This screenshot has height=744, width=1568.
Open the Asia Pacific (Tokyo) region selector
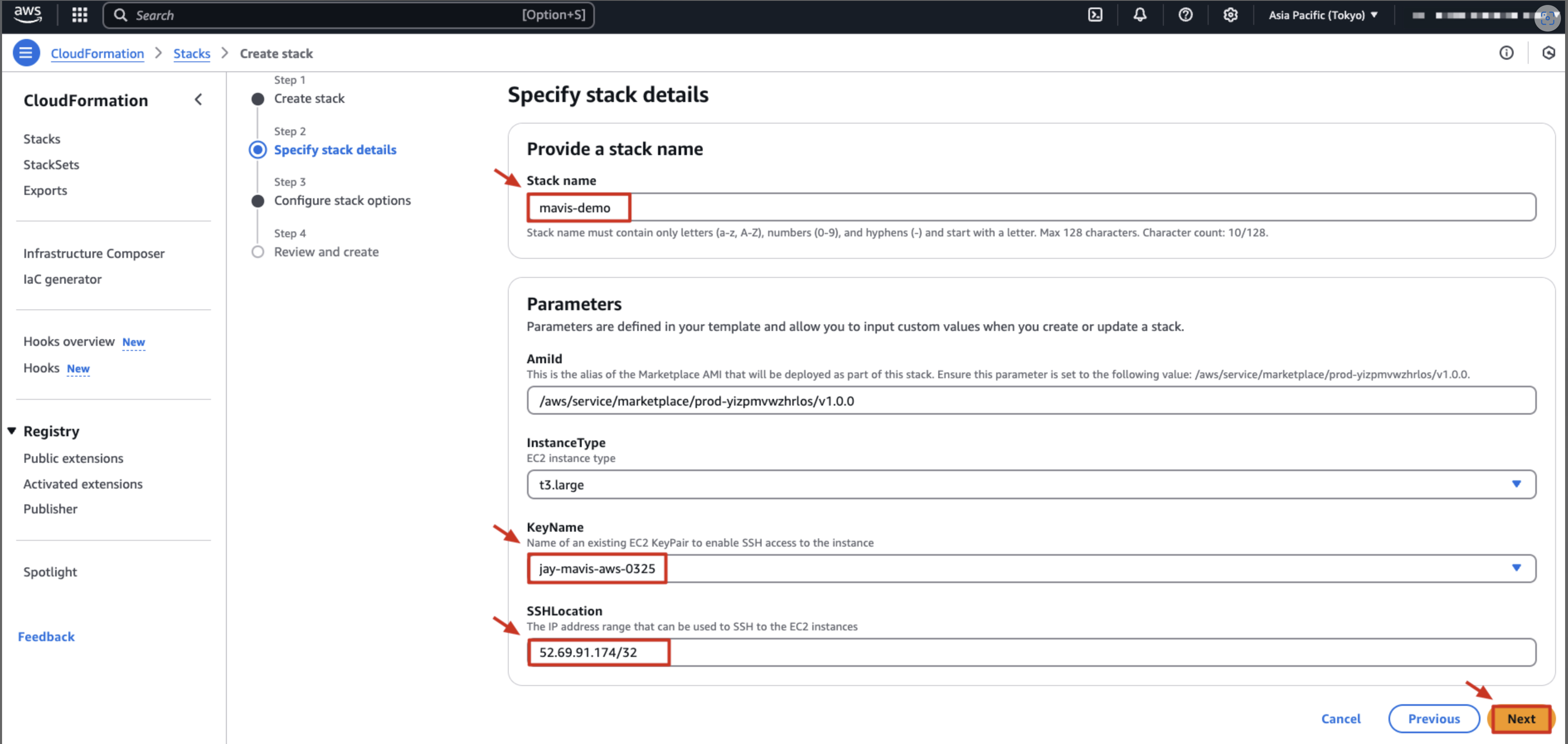click(1322, 15)
